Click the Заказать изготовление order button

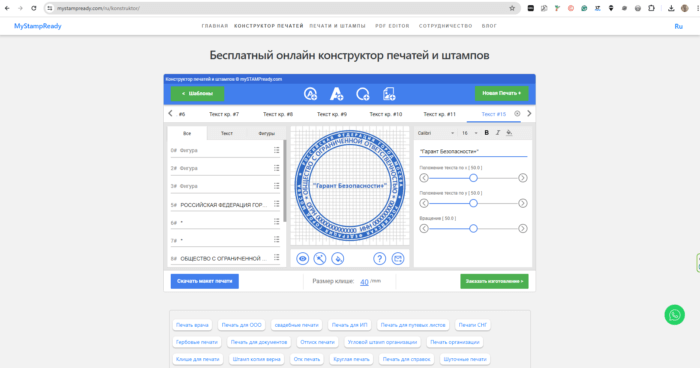point(494,281)
